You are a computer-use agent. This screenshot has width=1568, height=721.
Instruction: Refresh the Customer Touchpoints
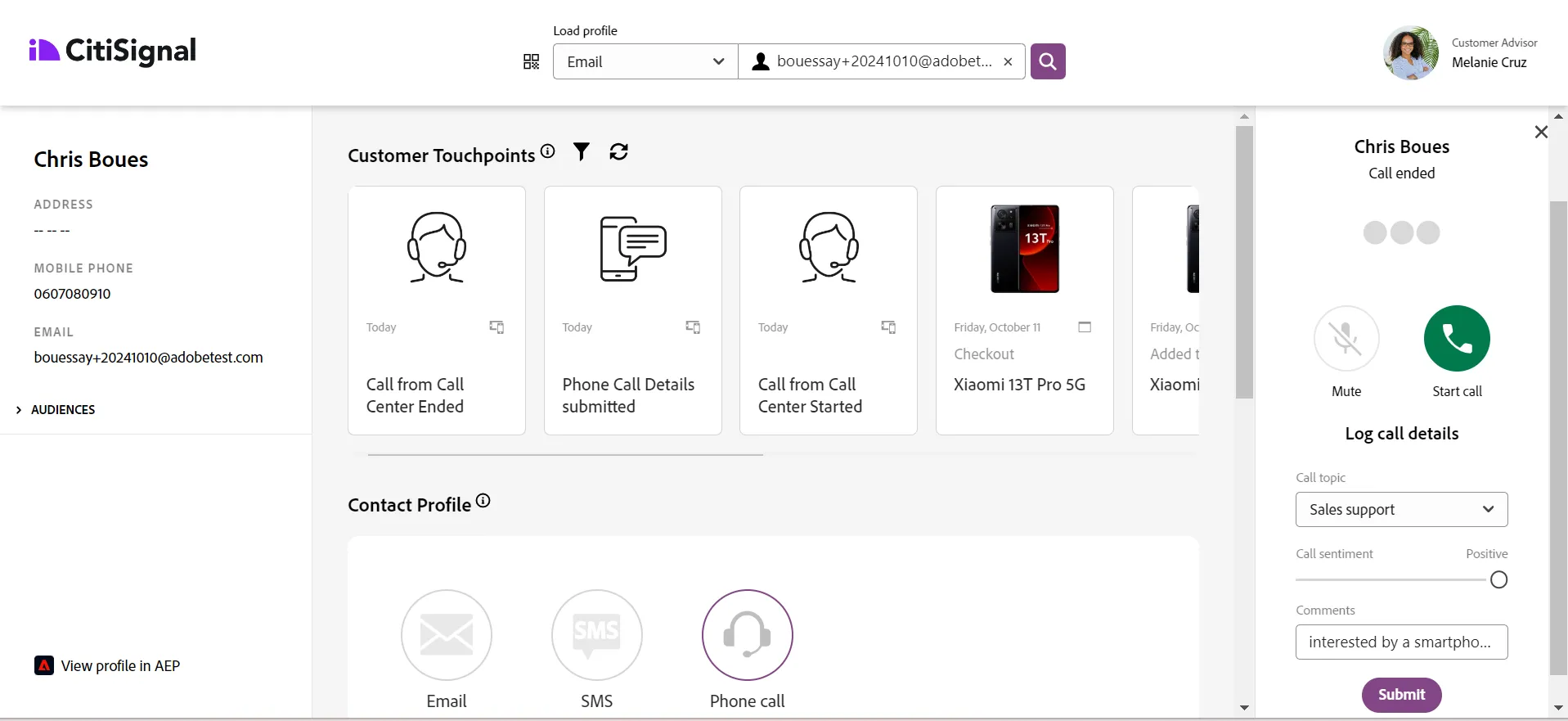619,151
